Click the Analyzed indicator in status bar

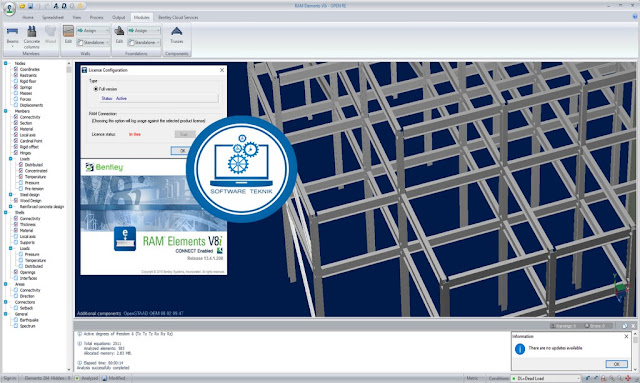[x=87, y=379]
